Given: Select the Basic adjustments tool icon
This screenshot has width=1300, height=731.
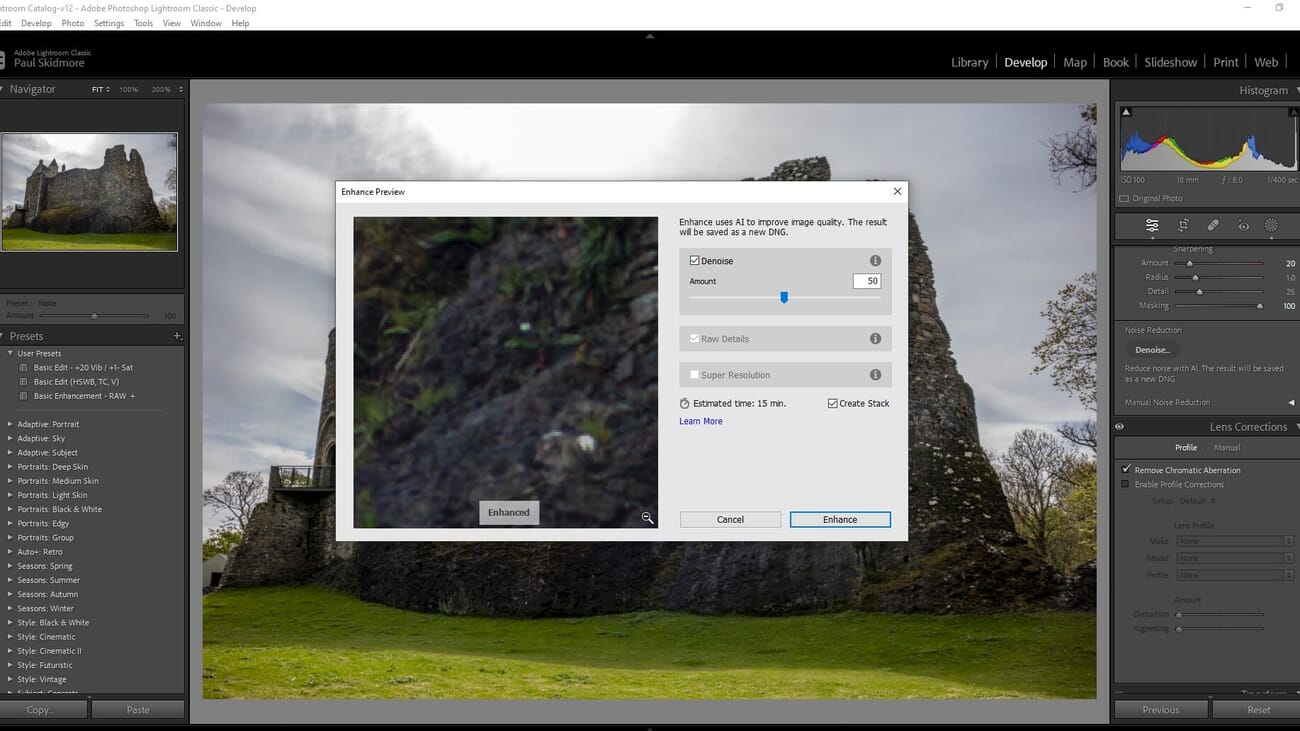Looking at the screenshot, I should point(1152,226).
